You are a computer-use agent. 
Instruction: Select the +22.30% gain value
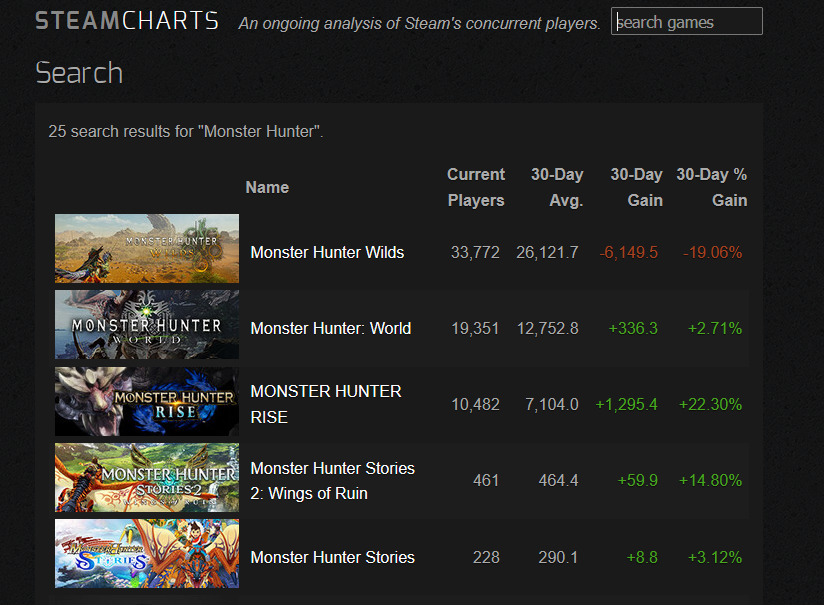(710, 405)
